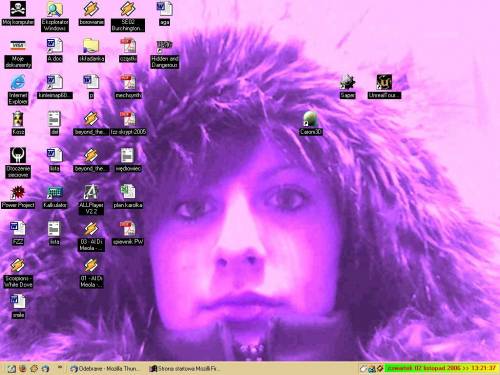The width and height of the screenshot is (500, 375).
Task: Open the śpiewnik PW PDF file
Action: [x=128, y=229]
